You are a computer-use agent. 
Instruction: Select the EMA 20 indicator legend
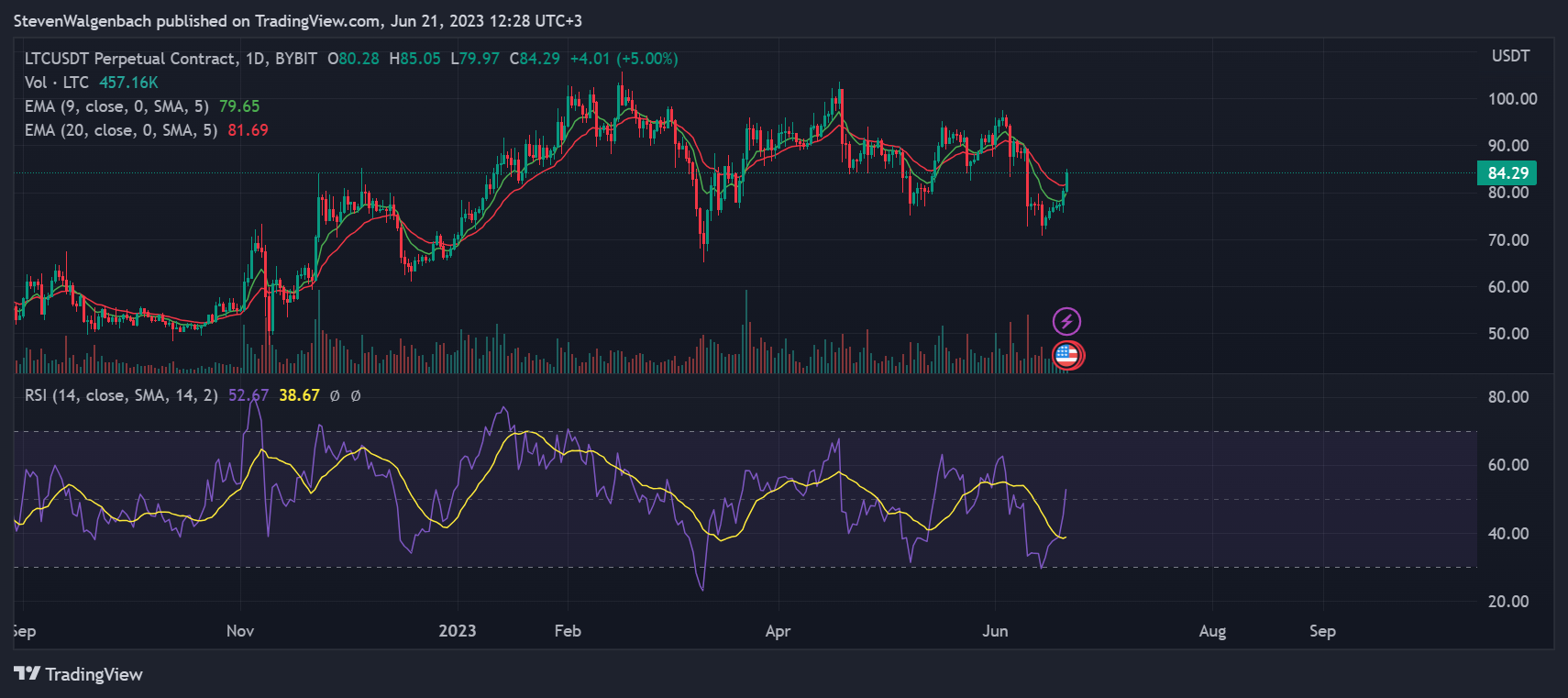(121, 130)
